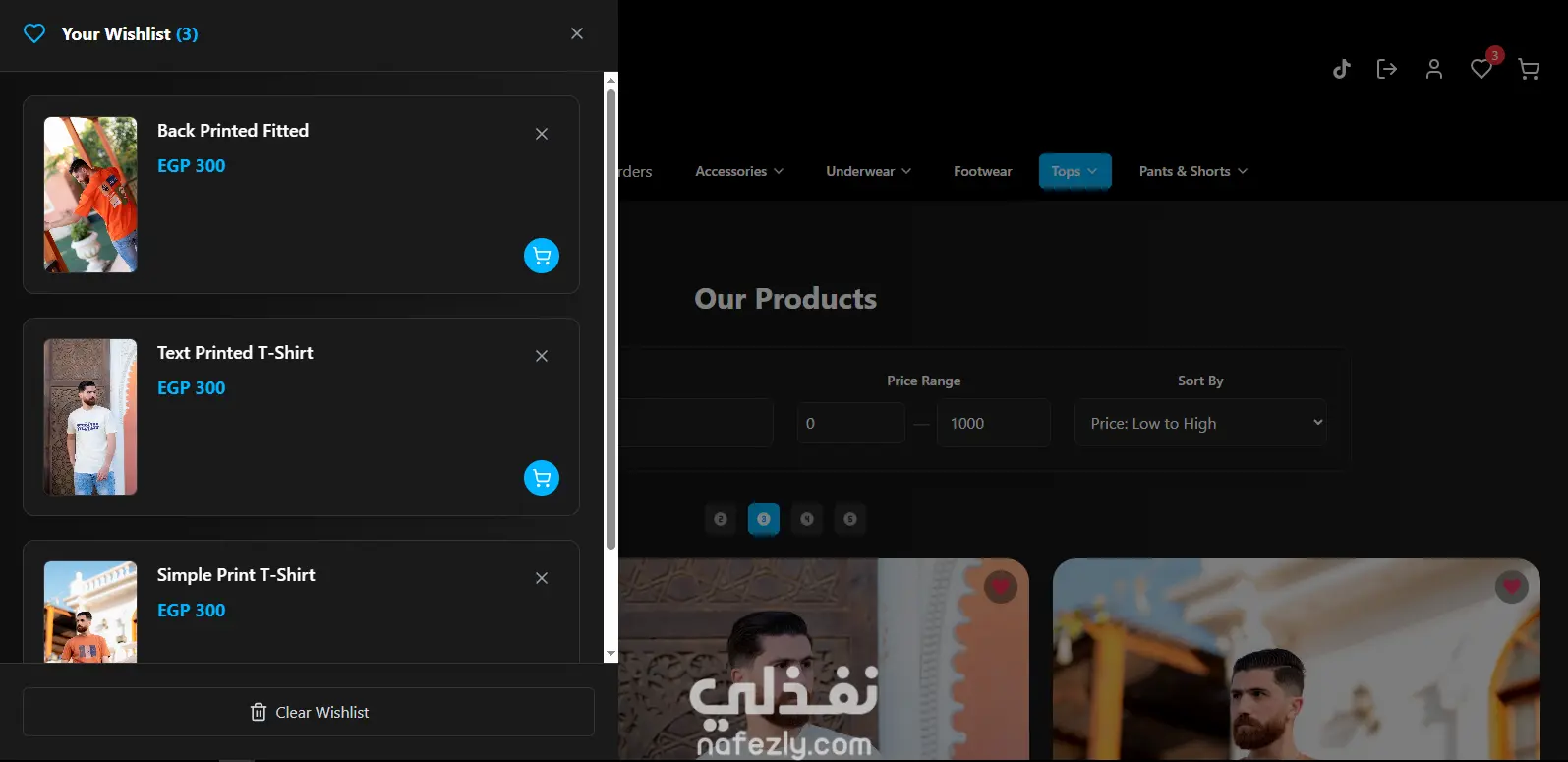Click the Clear Wishlist button
The image size is (1568, 762).
coord(309,712)
